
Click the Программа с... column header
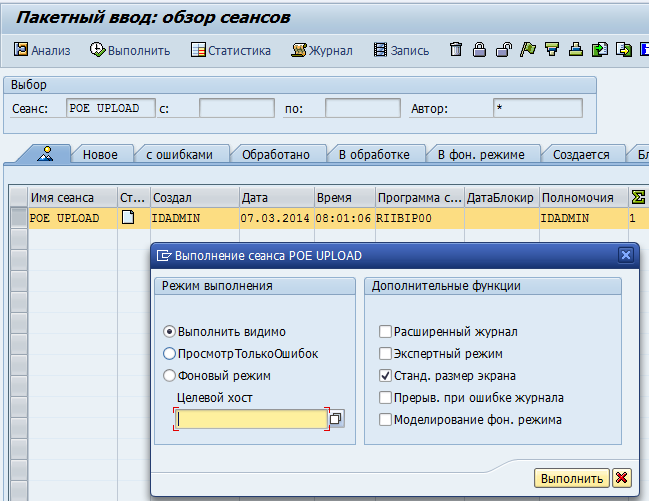click(x=420, y=198)
